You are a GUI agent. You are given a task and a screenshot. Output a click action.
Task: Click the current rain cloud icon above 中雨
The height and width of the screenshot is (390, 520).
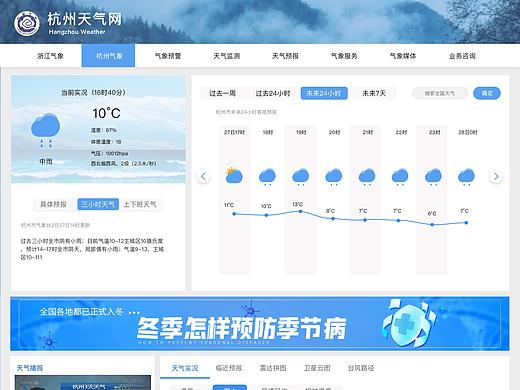click(x=46, y=130)
